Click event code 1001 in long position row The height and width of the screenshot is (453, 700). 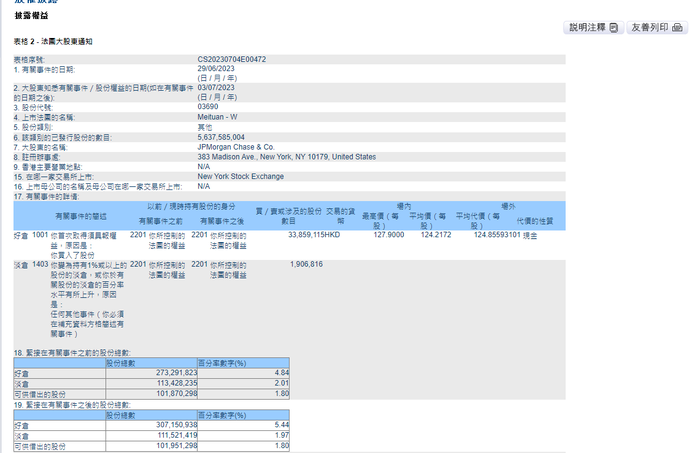(40, 235)
